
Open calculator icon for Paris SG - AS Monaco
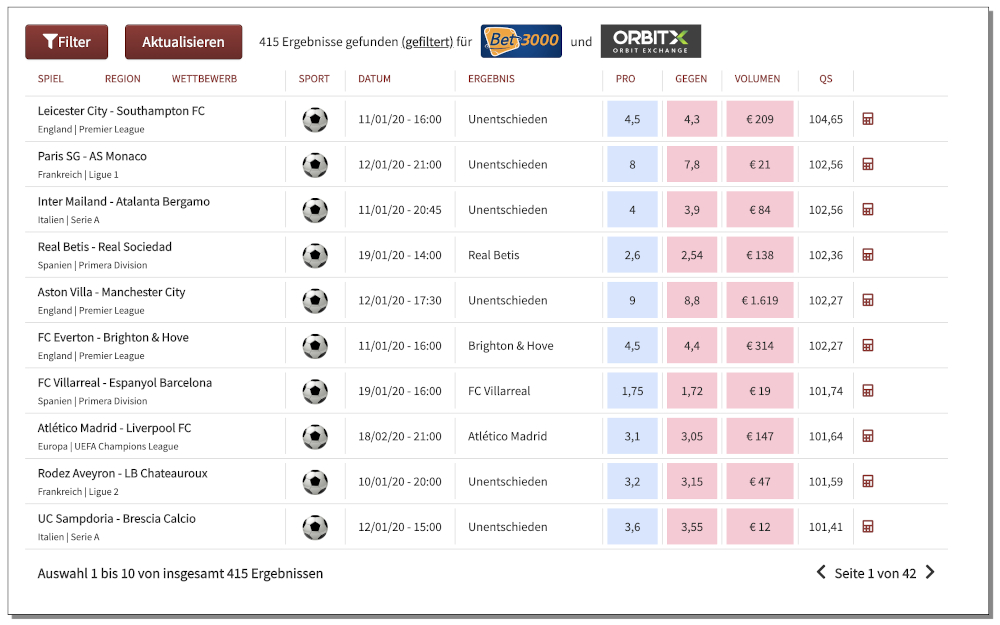(x=867, y=165)
